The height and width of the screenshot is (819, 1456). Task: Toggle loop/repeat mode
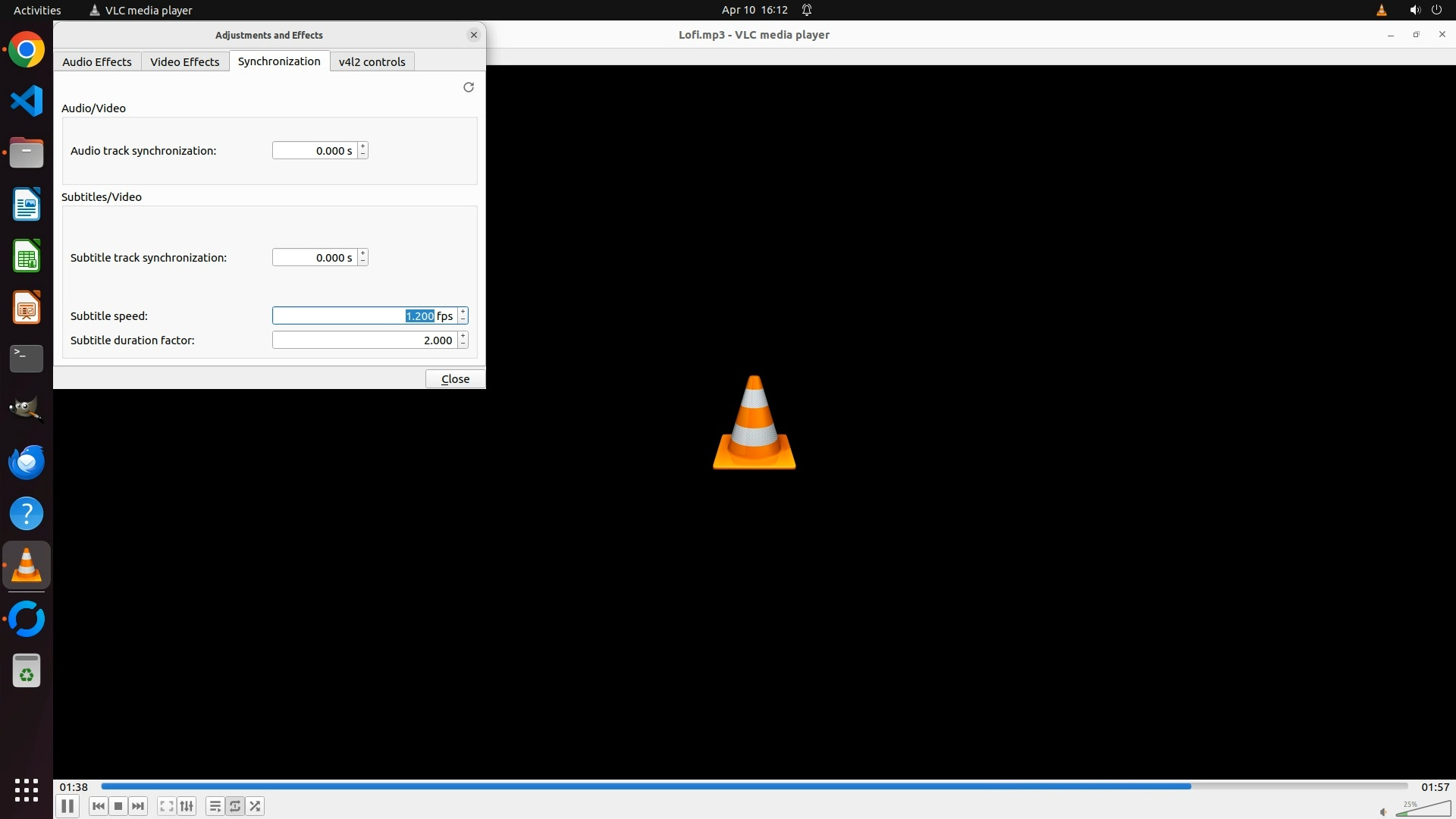pyautogui.click(x=235, y=806)
